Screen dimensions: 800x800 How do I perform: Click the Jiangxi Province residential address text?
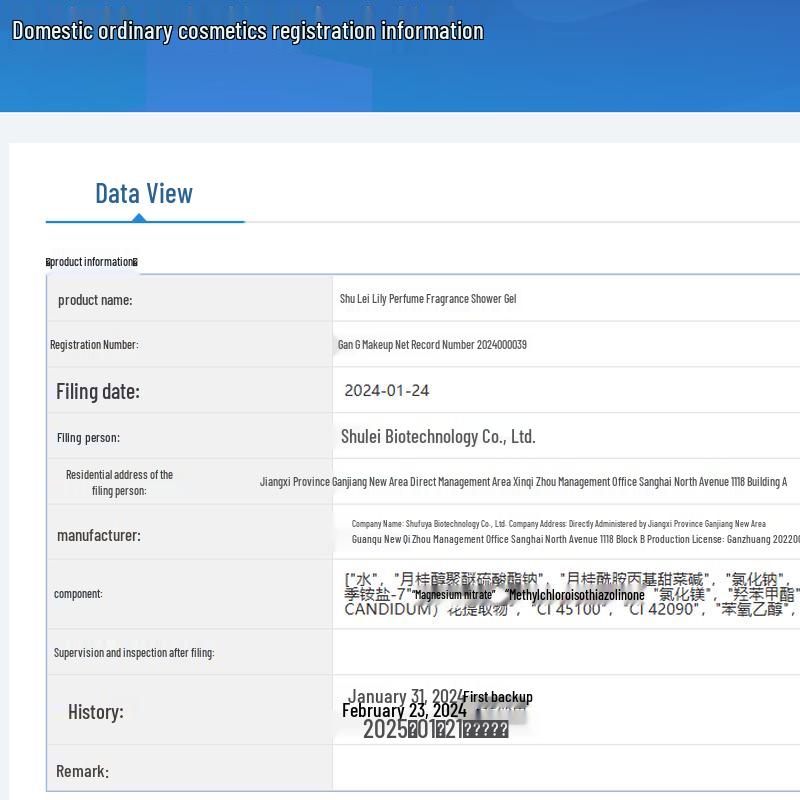[x=523, y=482]
